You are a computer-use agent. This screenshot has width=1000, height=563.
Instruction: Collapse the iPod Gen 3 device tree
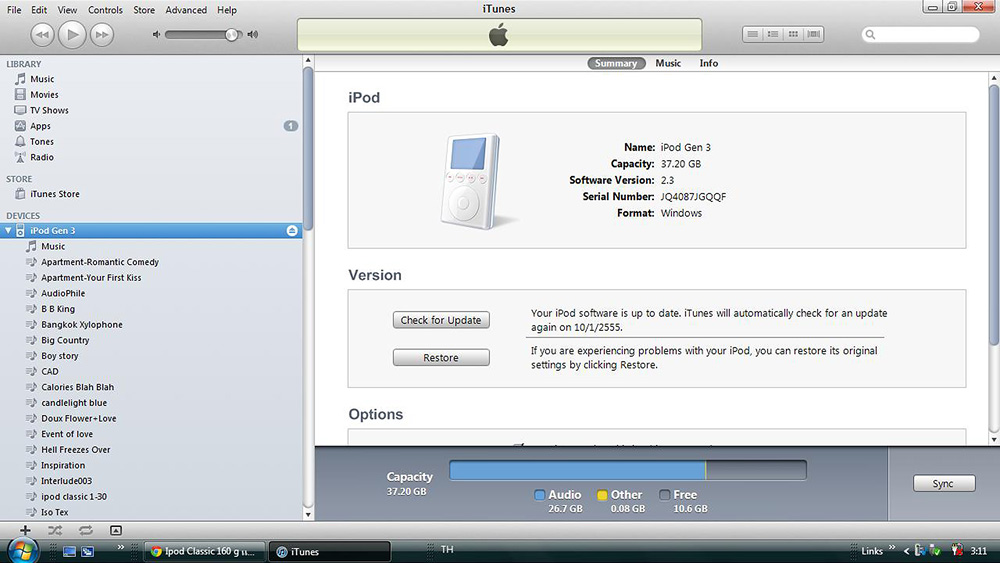9,231
